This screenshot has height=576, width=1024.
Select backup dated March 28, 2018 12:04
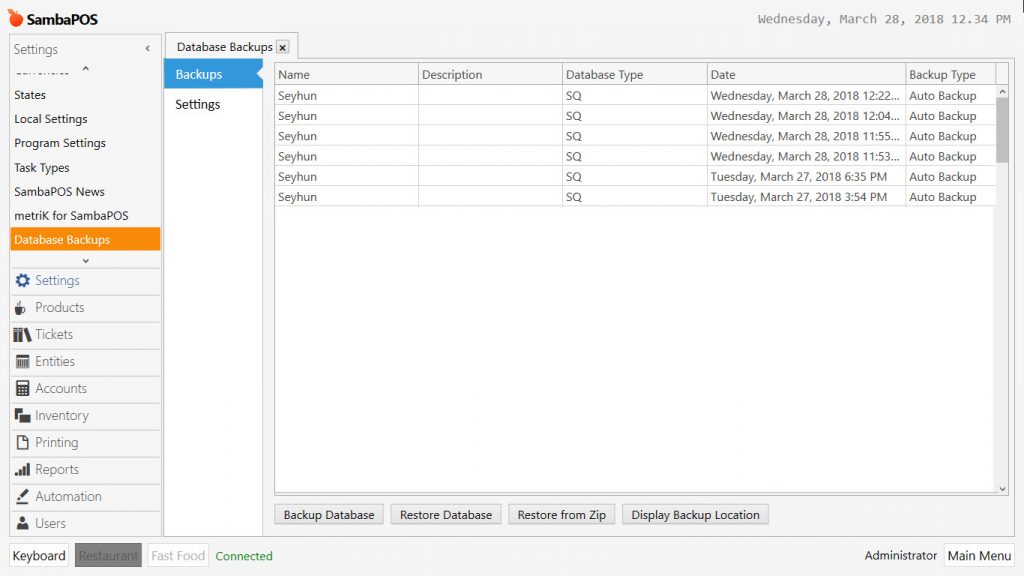(x=635, y=116)
